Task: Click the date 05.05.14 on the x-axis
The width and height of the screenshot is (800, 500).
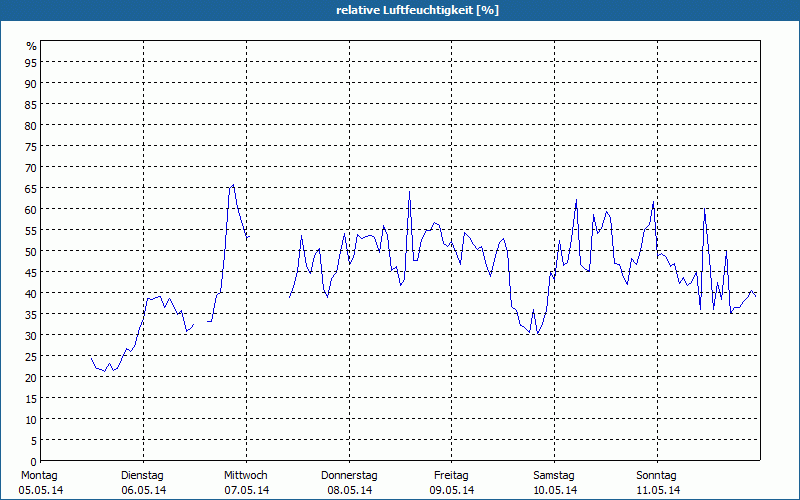Action: pyautogui.click(x=40, y=490)
